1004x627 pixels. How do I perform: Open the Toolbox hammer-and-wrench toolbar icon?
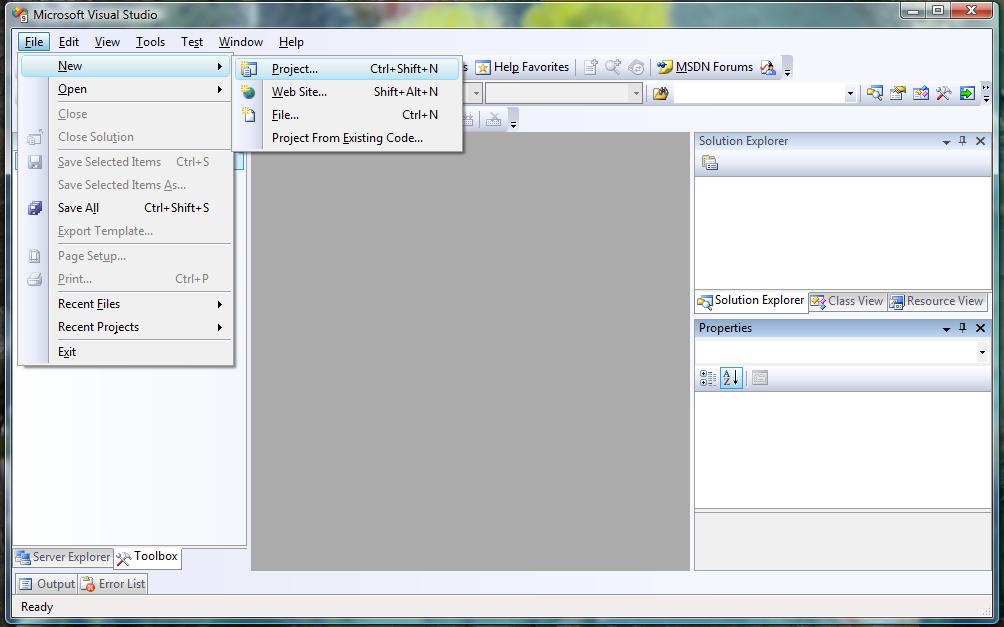pyautogui.click(x=944, y=94)
